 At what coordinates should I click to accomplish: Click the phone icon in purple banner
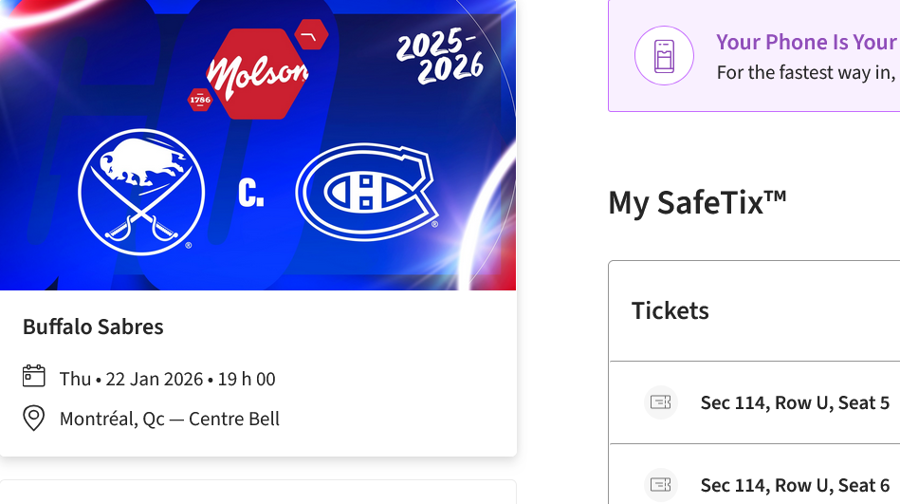tap(664, 55)
